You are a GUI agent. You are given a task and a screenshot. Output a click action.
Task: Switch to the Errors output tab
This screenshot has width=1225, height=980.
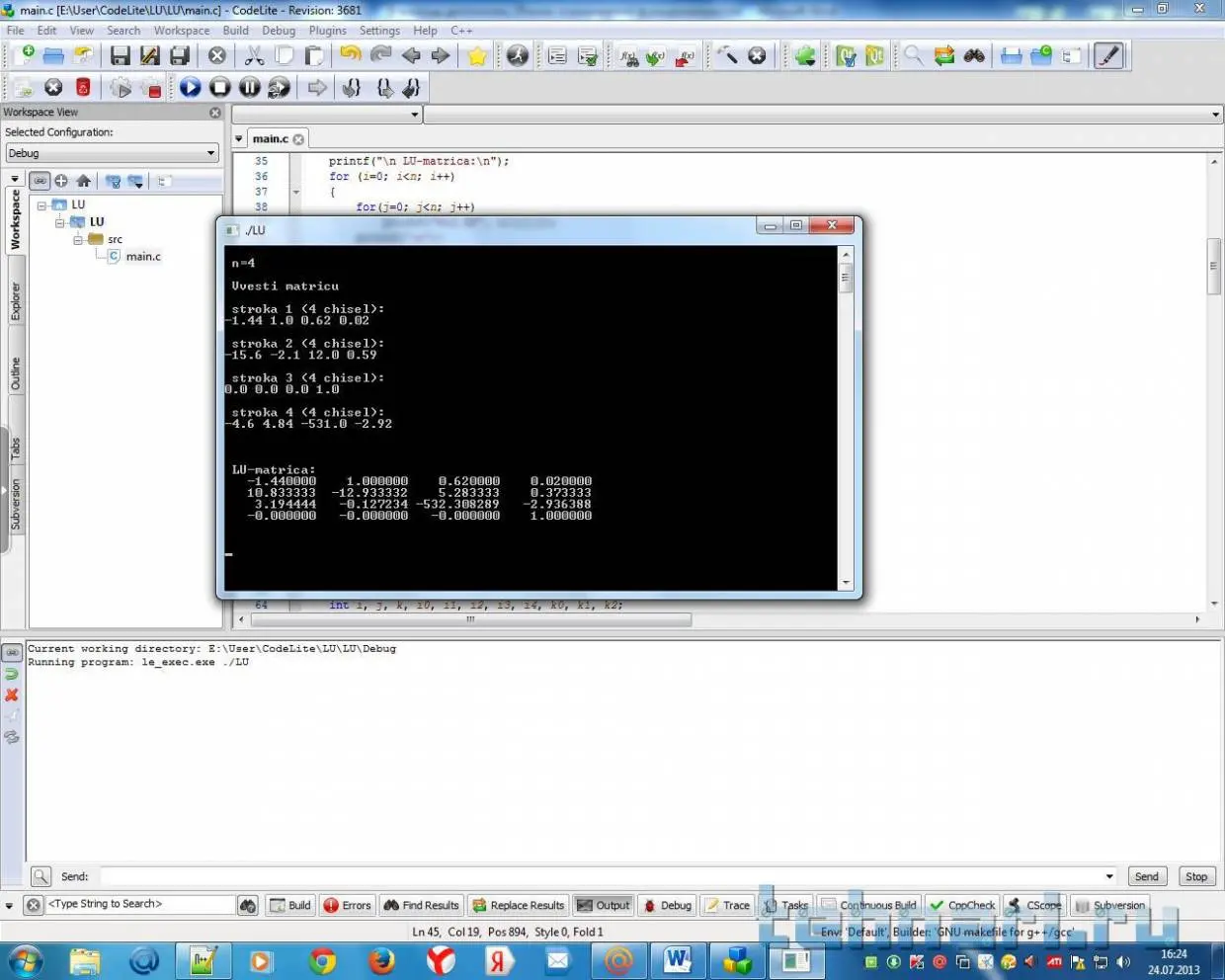[347, 905]
